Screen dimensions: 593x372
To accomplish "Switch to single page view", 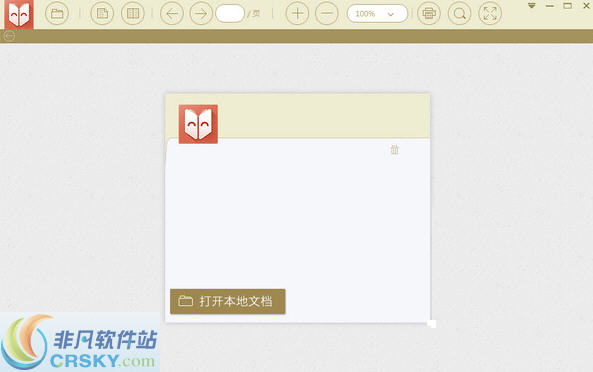I will click(x=102, y=14).
